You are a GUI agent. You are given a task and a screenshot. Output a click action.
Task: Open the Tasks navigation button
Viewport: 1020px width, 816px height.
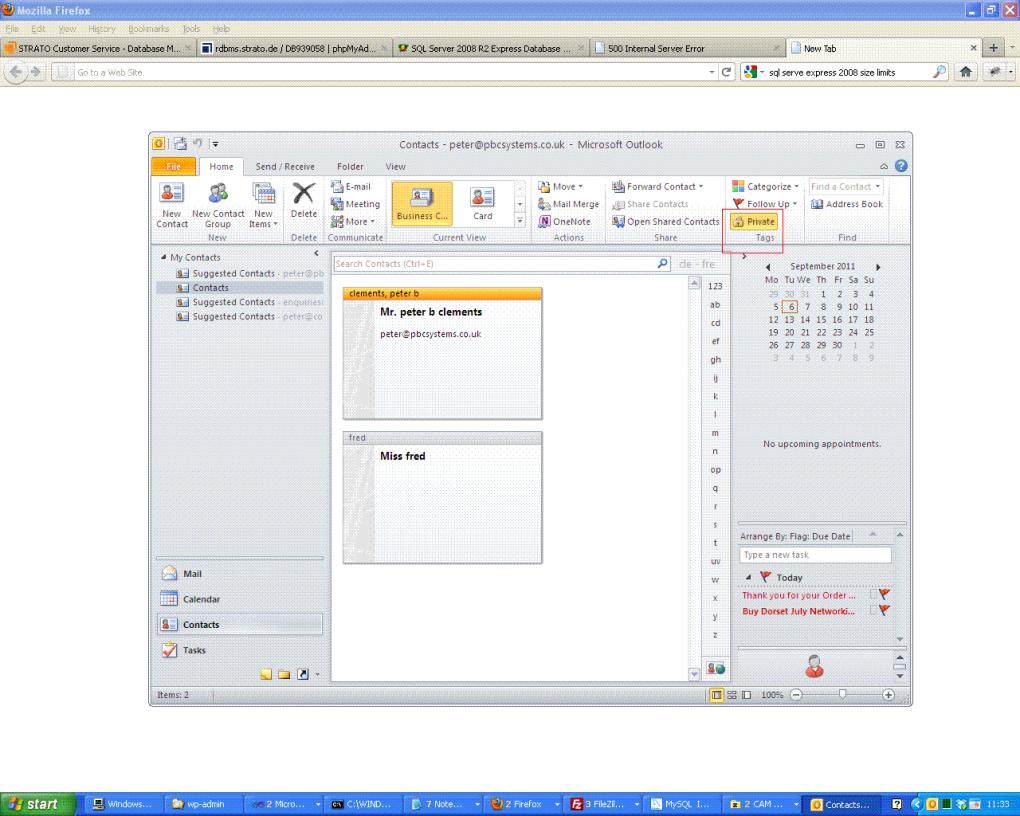(239, 649)
